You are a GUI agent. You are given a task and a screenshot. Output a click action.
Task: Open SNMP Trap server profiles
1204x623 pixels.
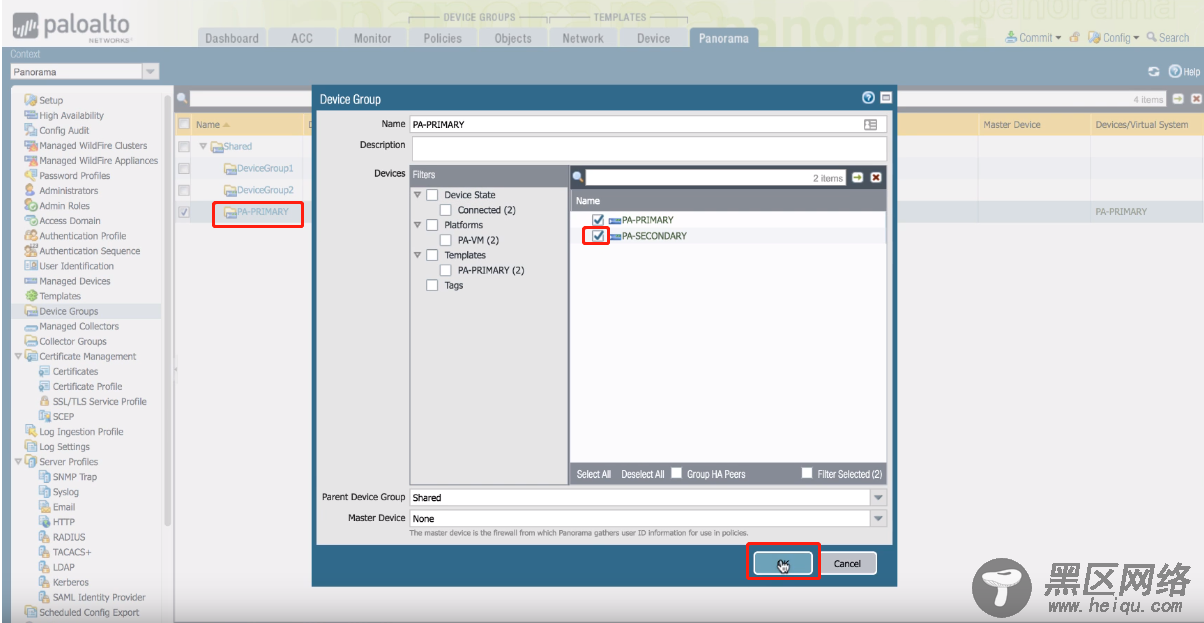coord(74,477)
